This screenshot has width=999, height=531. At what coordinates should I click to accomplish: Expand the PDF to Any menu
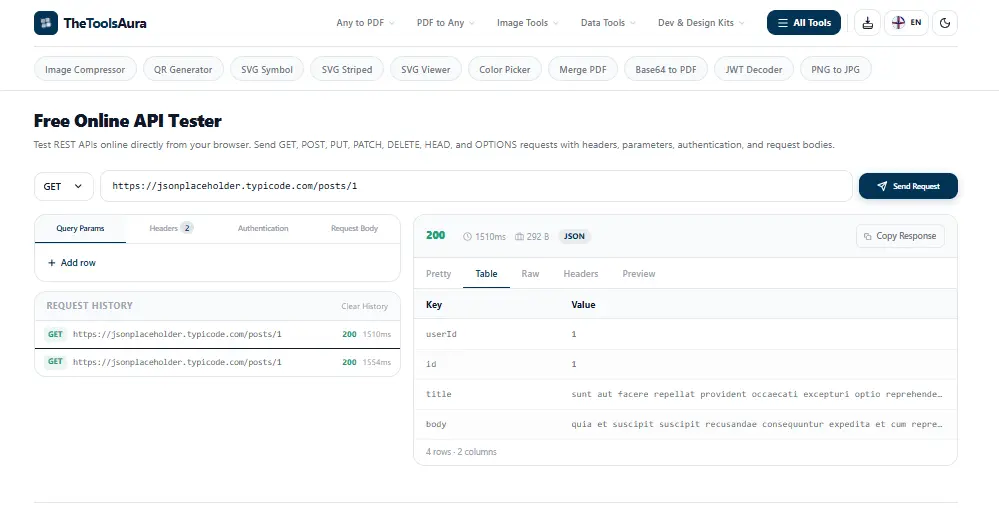click(x=445, y=23)
